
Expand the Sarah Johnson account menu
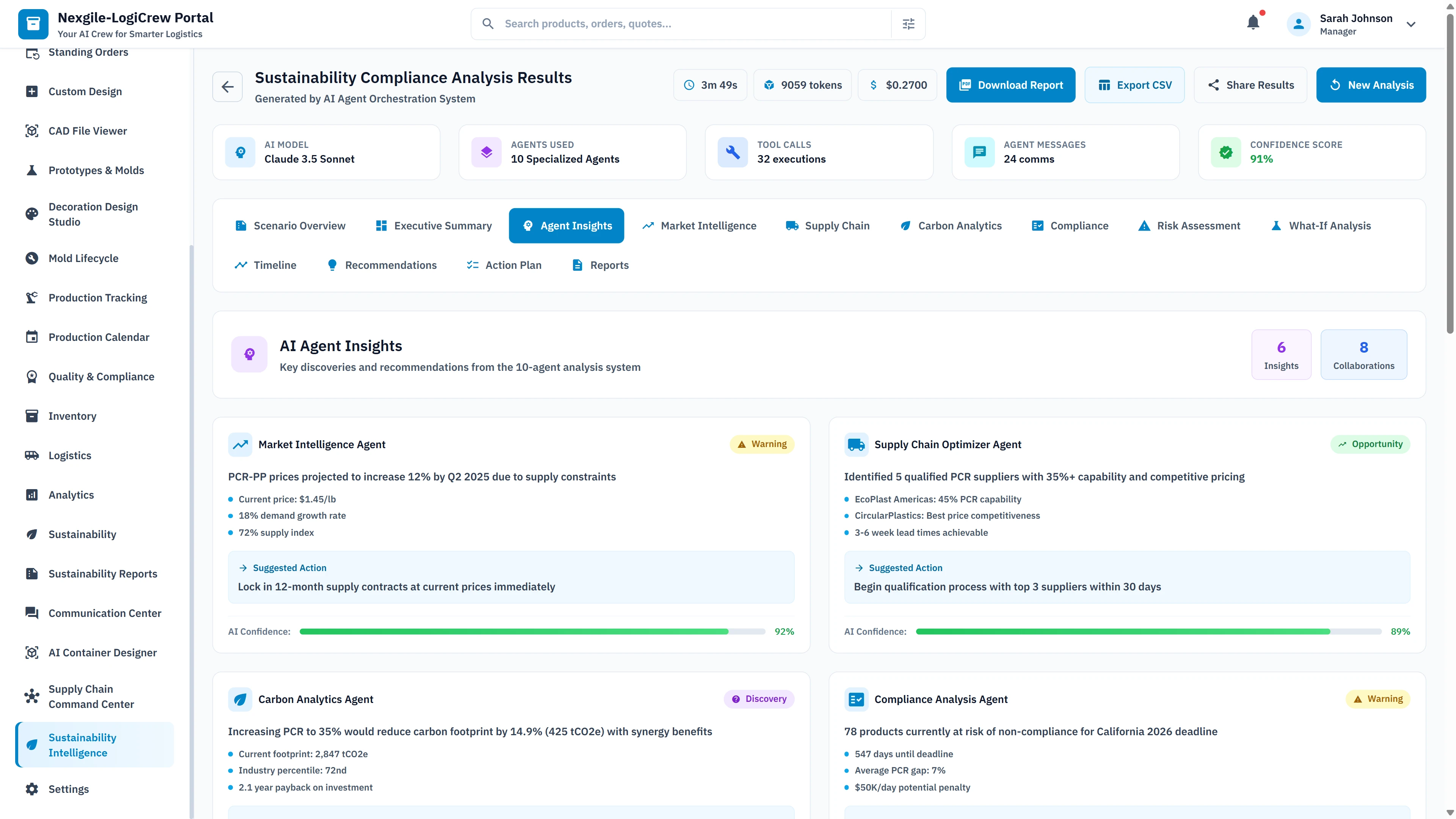click(1411, 24)
